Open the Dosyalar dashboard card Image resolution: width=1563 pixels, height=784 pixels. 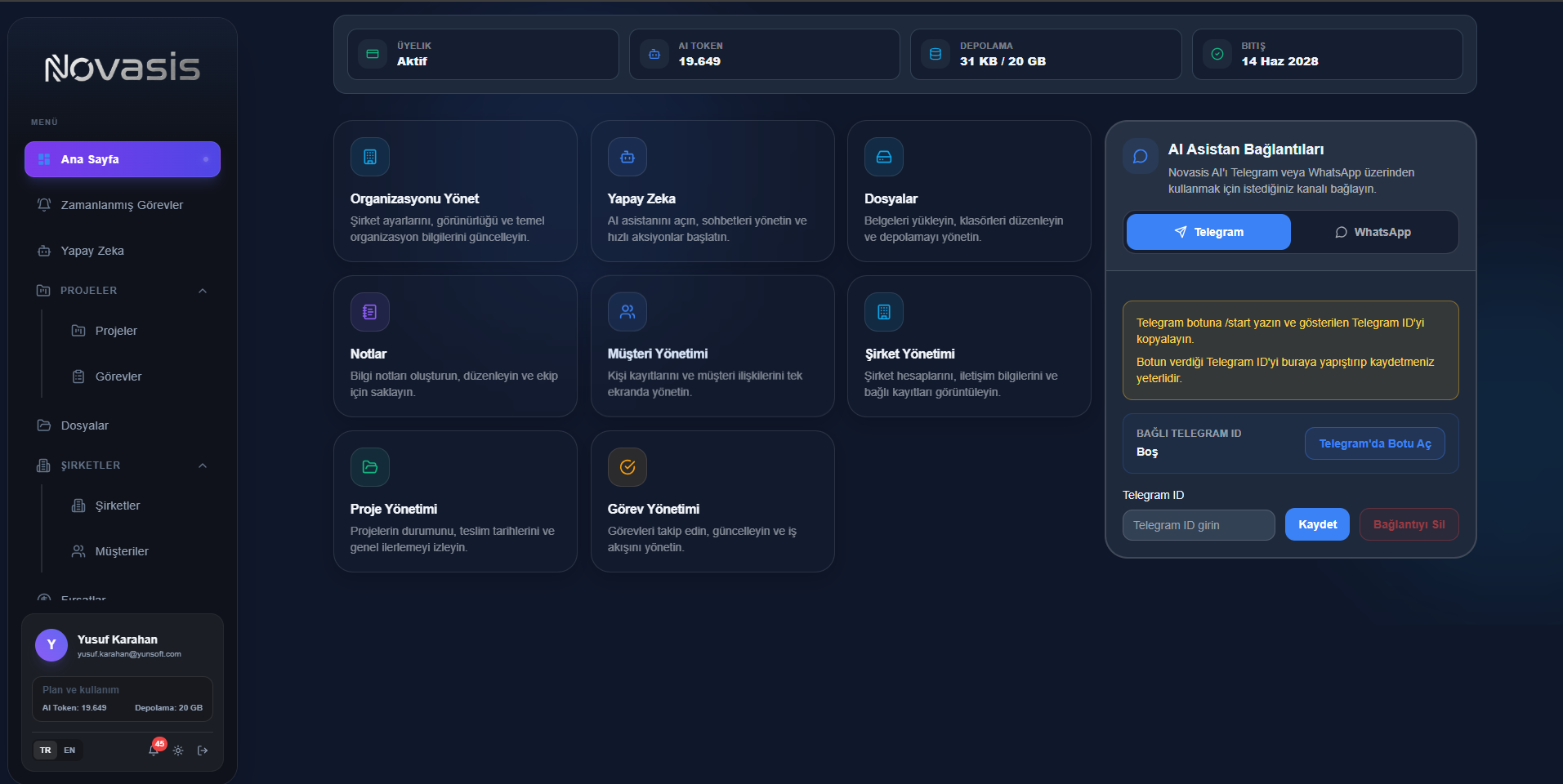pyautogui.click(x=969, y=191)
